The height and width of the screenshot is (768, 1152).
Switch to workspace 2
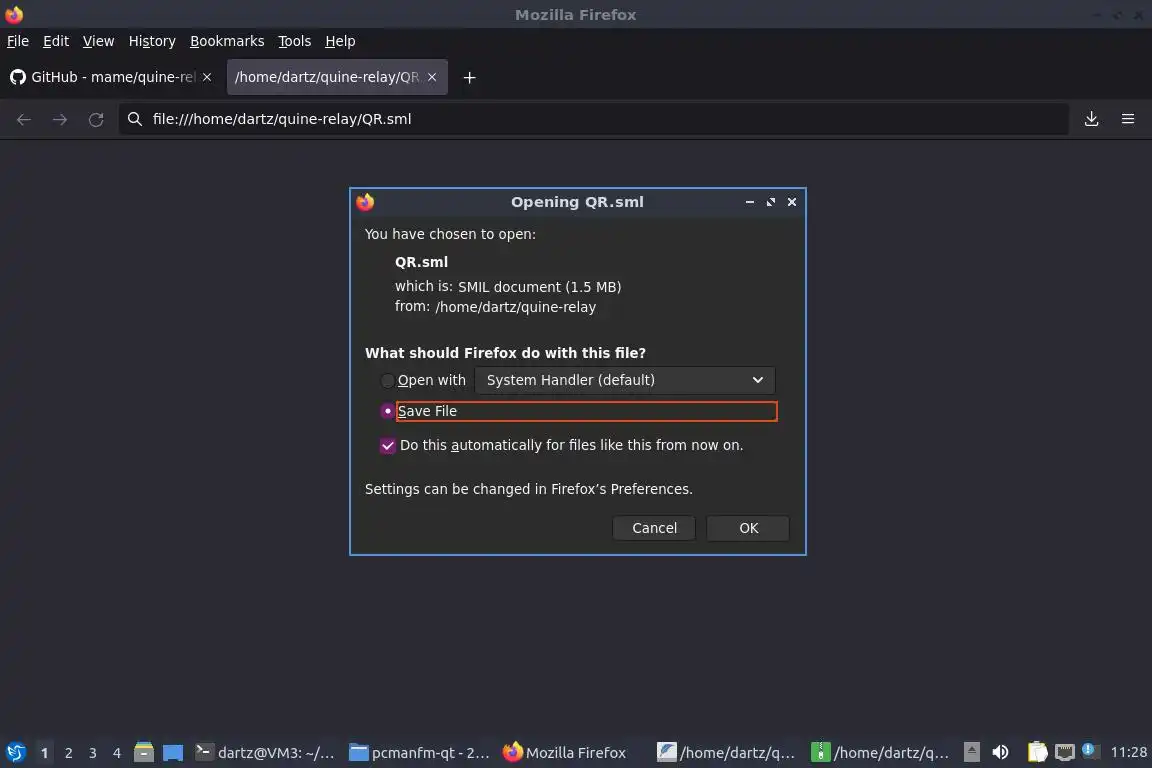(x=68, y=753)
